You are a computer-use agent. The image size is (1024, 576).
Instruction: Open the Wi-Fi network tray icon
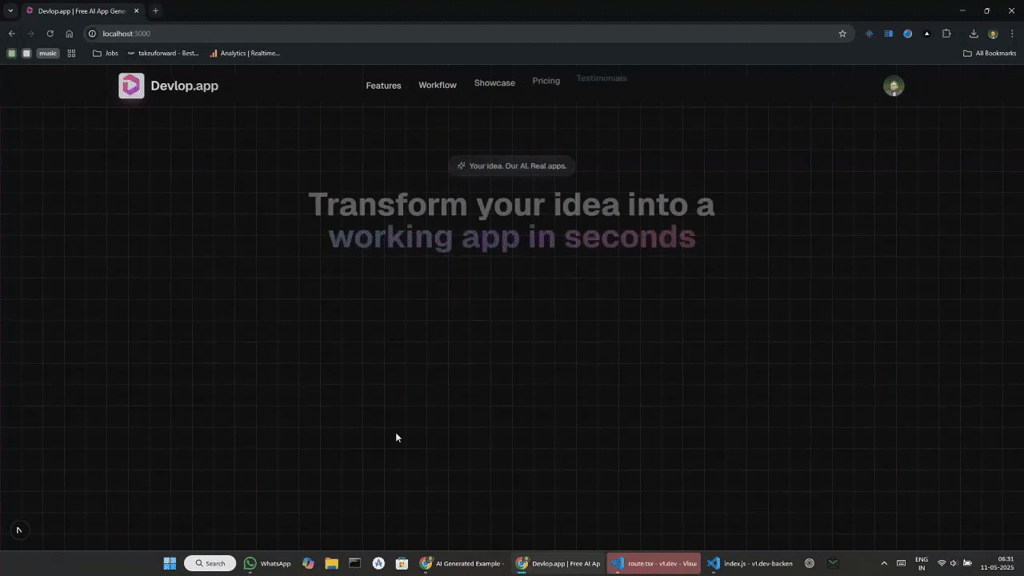coord(942,563)
